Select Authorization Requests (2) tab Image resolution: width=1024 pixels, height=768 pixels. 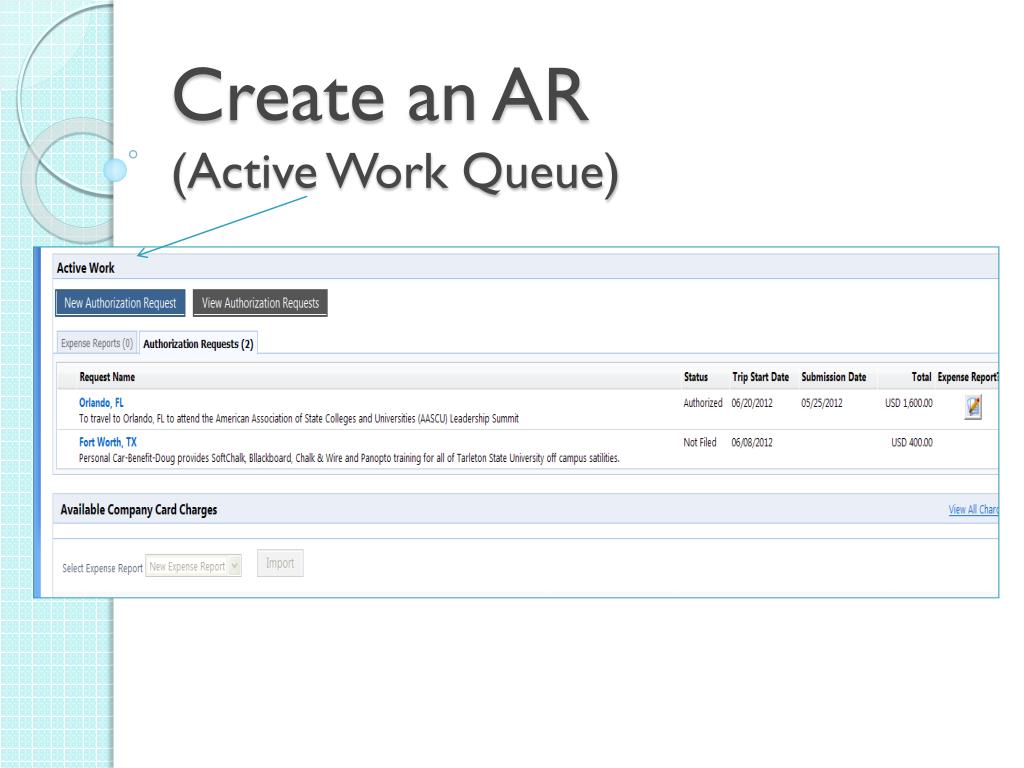coord(199,344)
